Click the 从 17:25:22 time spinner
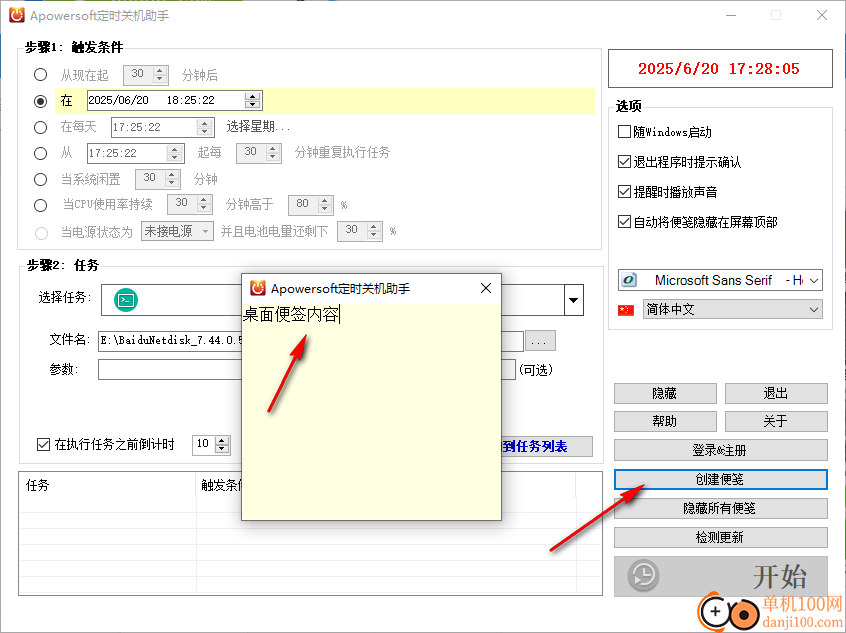 [x=174, y=153]
